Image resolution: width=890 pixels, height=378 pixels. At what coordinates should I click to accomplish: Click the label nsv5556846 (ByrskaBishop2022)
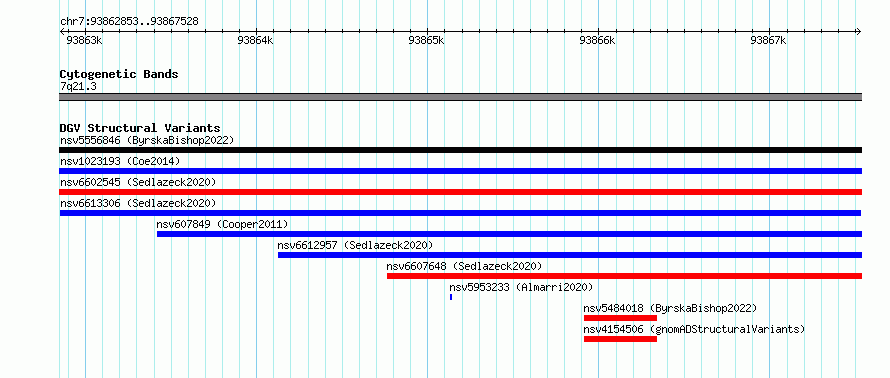pos(147,140)
